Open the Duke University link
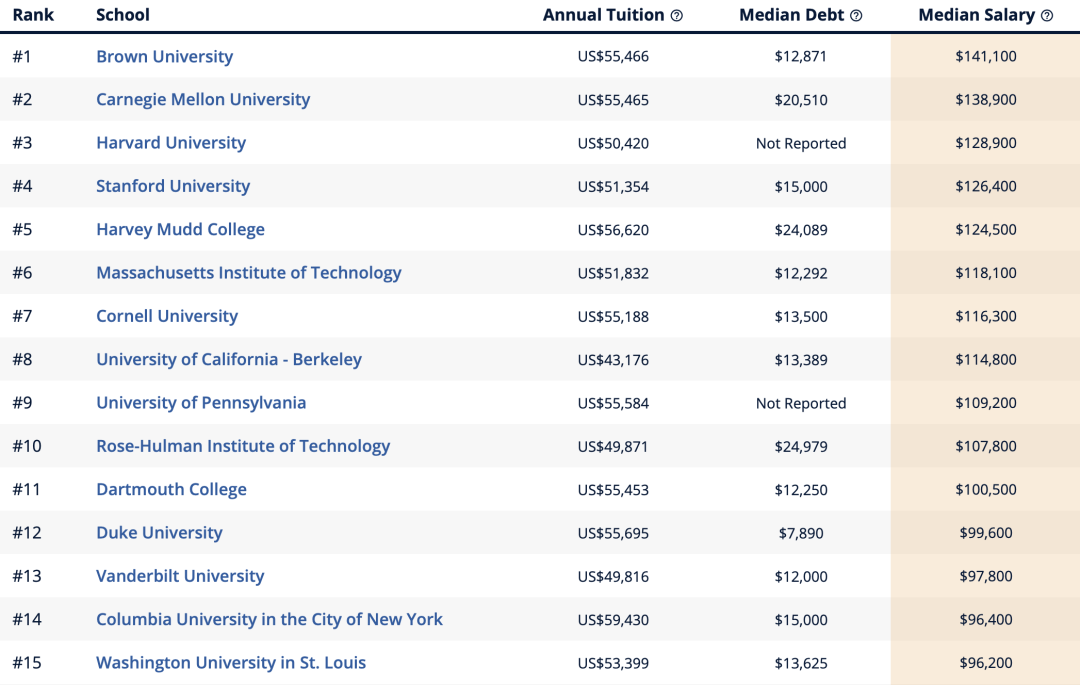1080x685 pixels. click(x=159, y=534)
